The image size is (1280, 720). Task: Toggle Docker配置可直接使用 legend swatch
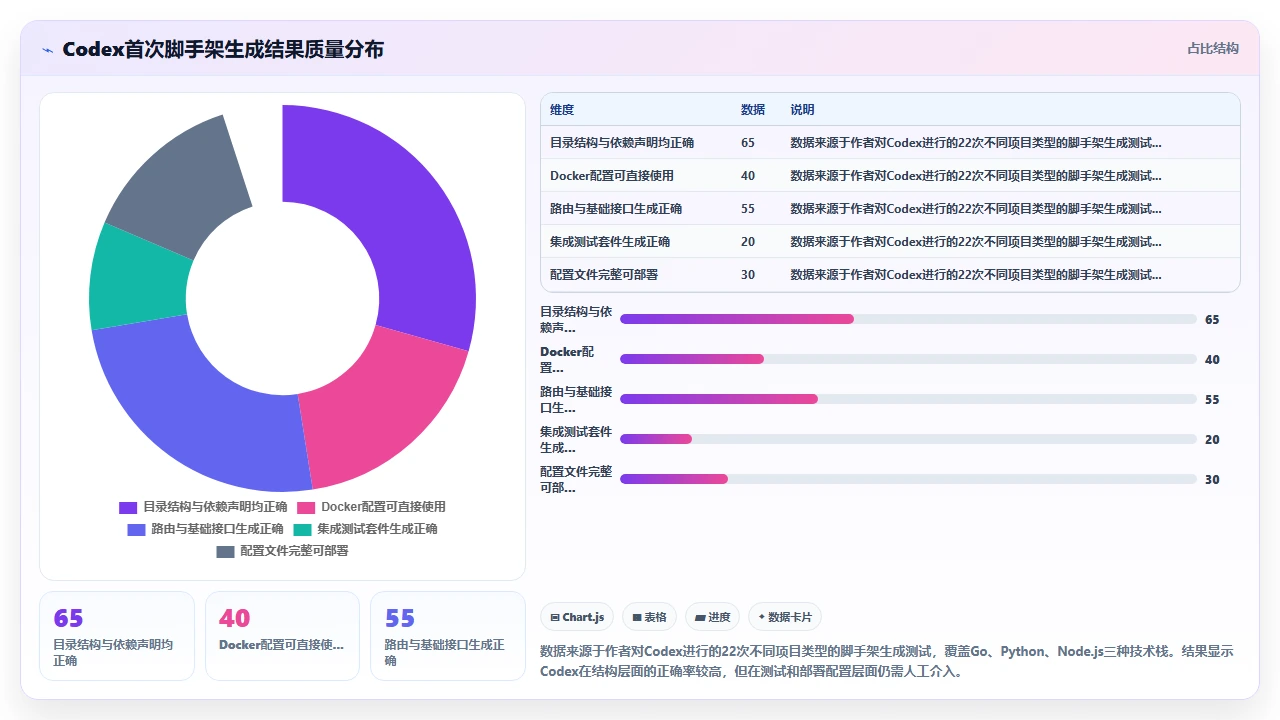[306, 507]
